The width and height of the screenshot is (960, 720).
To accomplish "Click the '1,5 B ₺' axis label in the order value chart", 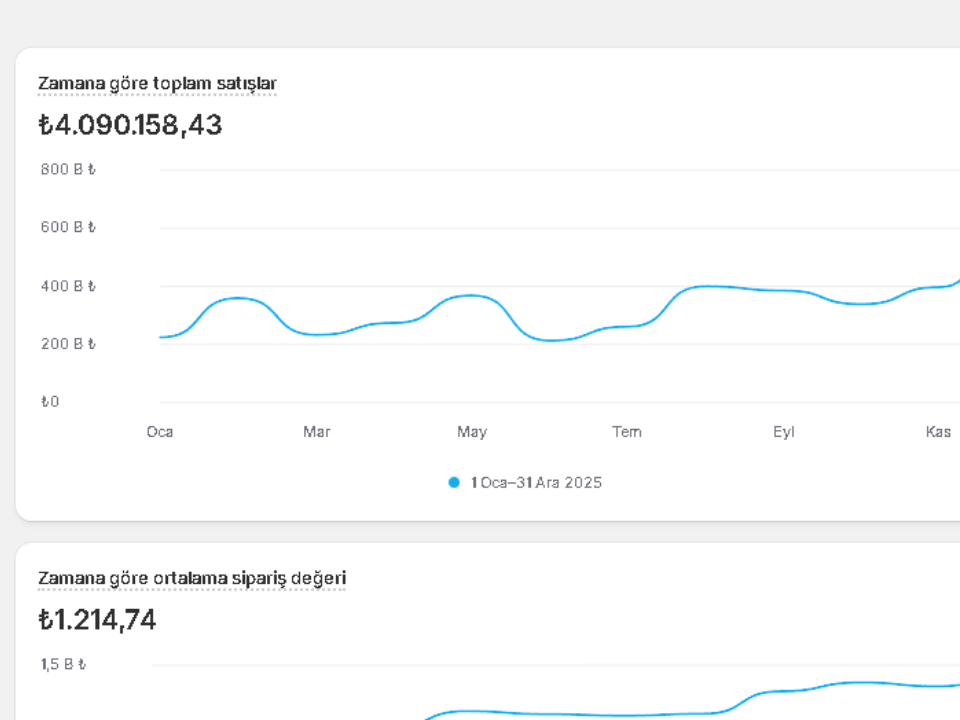I will pos(63,664).
